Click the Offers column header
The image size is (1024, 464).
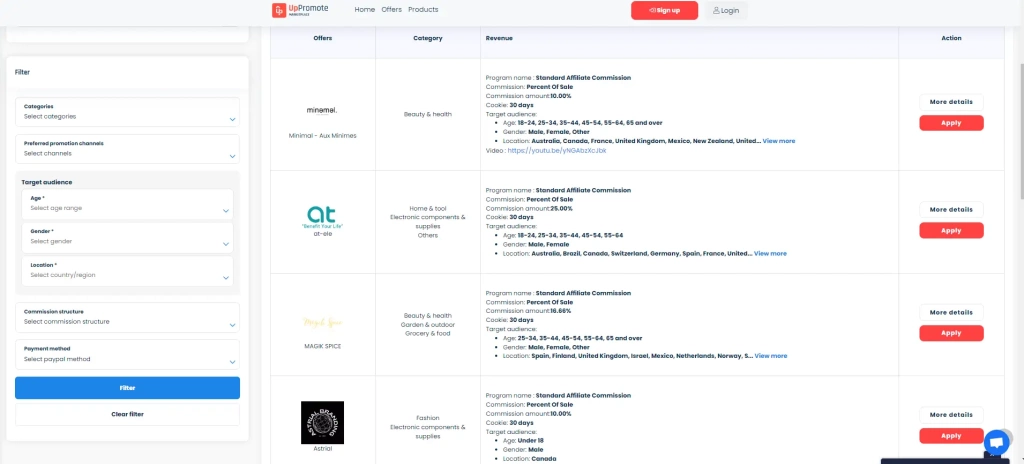[x=323, y=38]
